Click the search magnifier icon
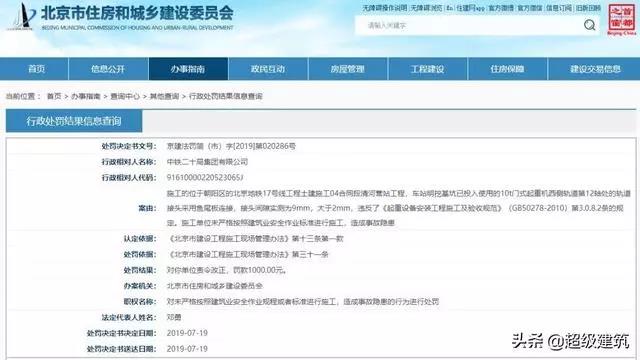Image resolution: width=640 pixels, height=360 pixels. pos(589,25)
